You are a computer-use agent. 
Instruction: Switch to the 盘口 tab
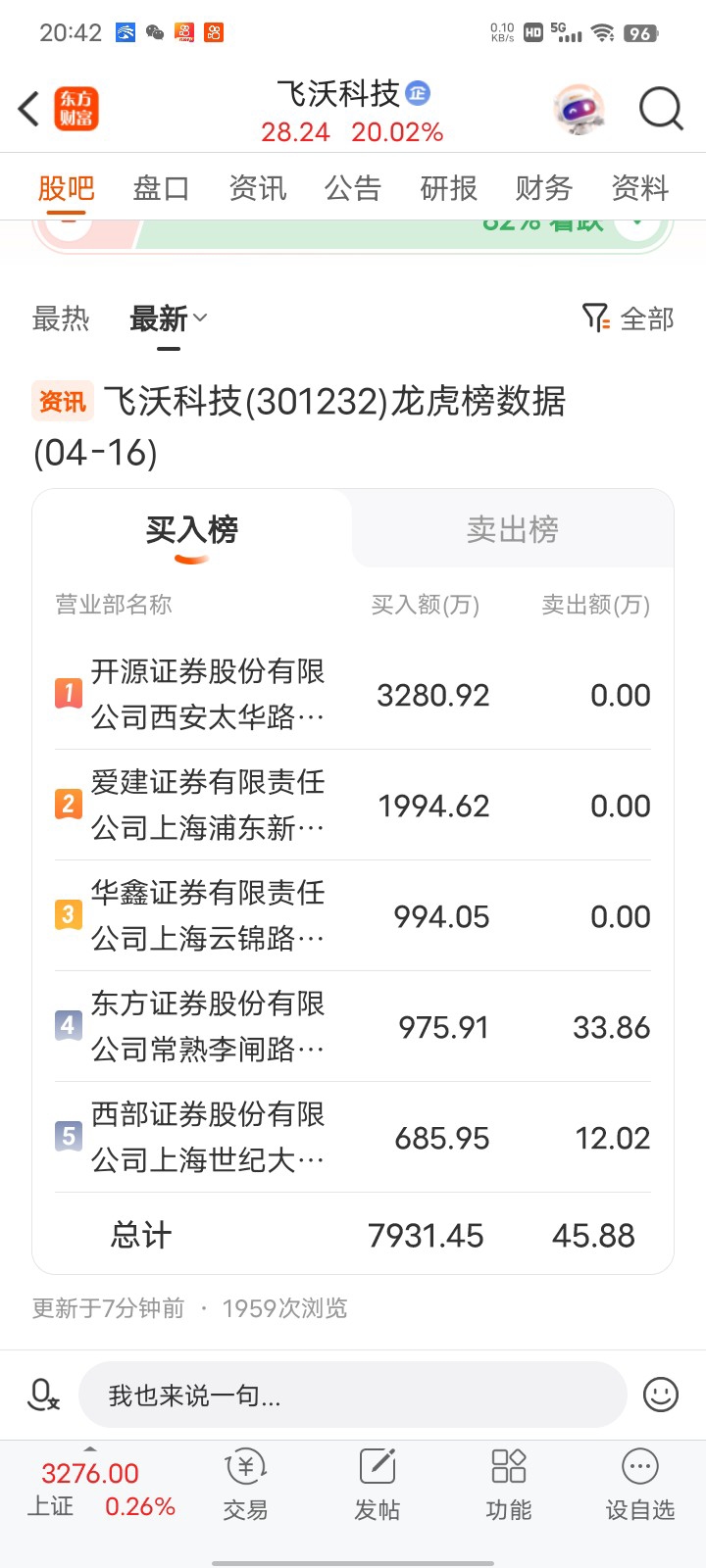coord(162,187)
